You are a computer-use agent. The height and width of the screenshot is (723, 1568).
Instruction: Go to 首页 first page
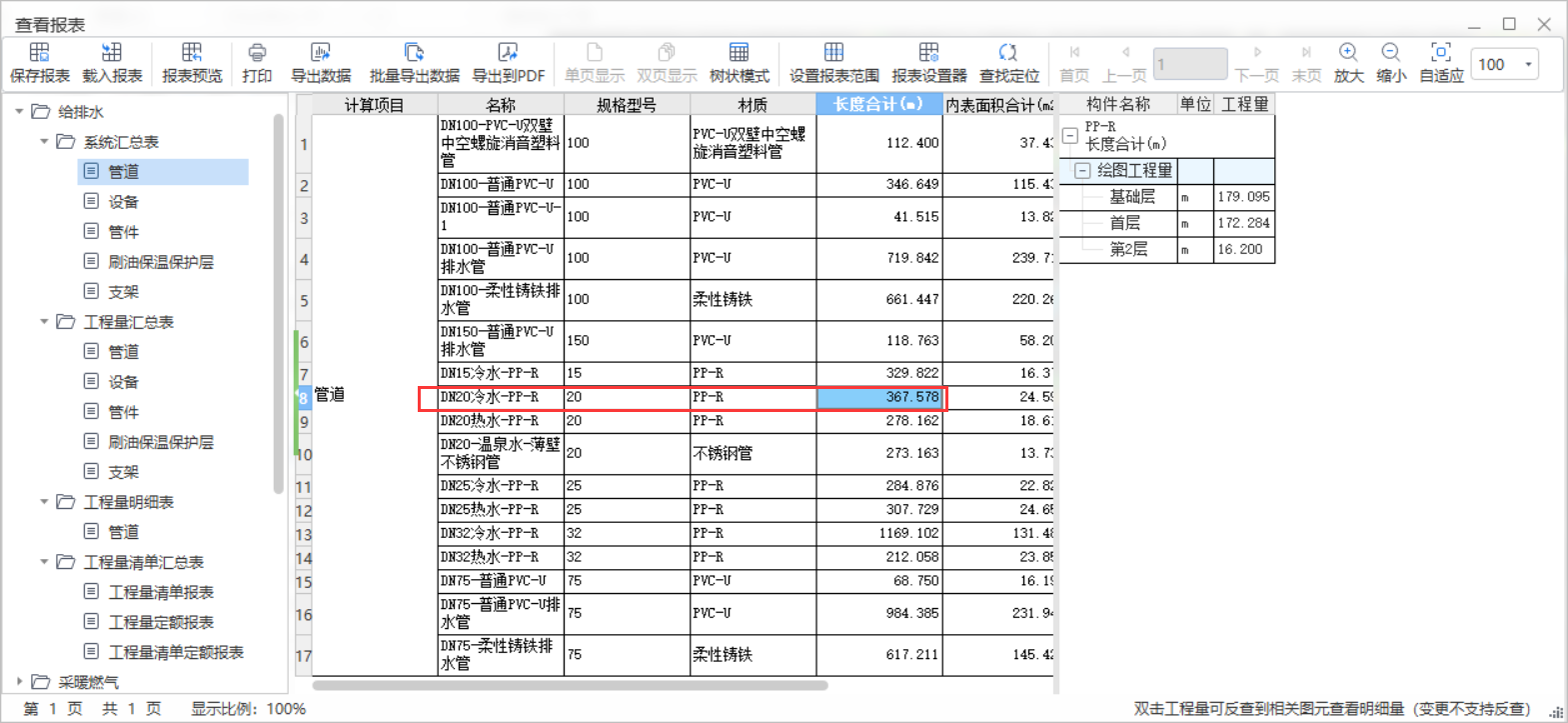pyautogui.click(x=1074, y=62)
